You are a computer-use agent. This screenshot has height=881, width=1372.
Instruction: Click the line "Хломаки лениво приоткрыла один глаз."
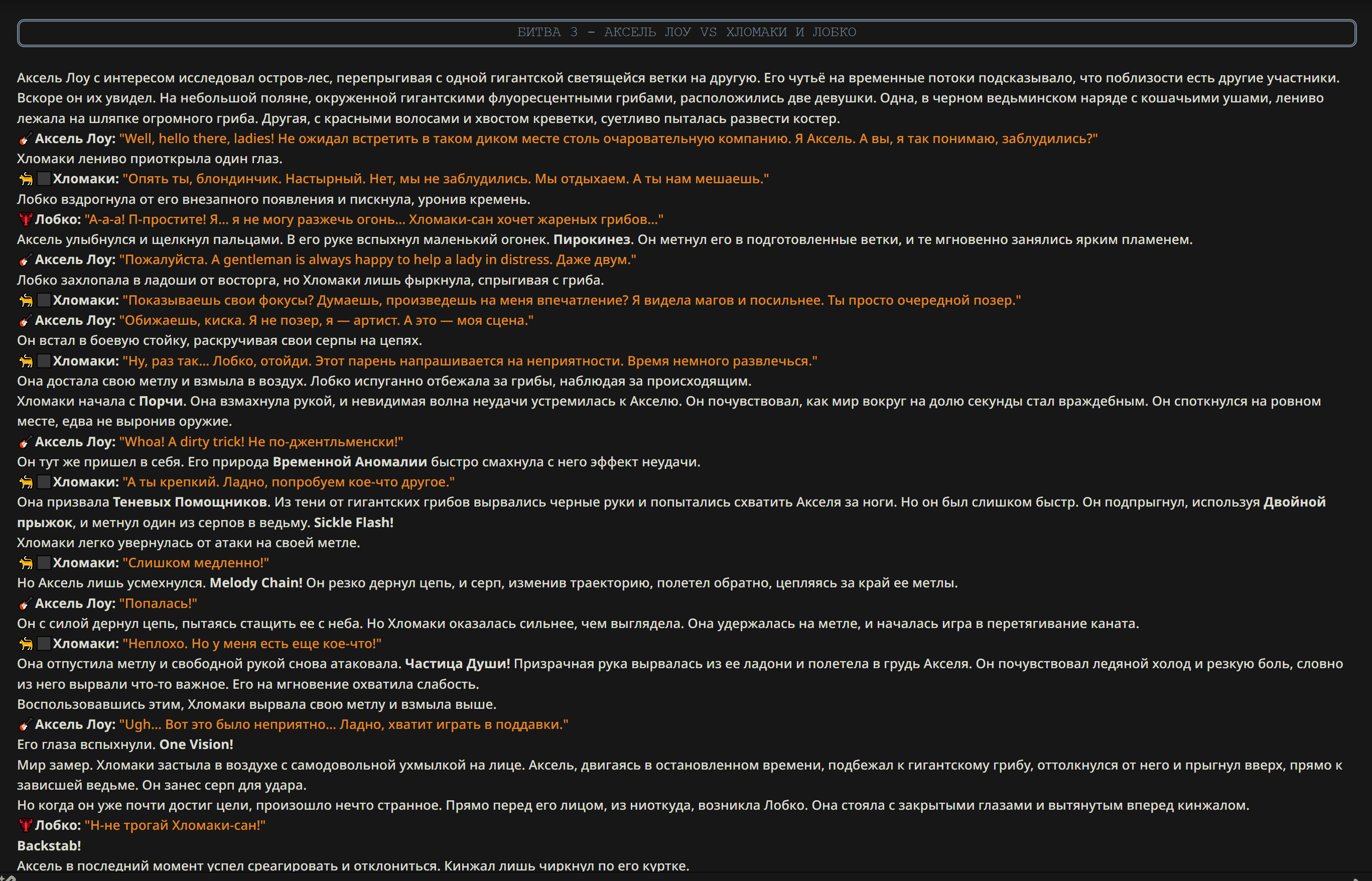[x=150, y=159]
